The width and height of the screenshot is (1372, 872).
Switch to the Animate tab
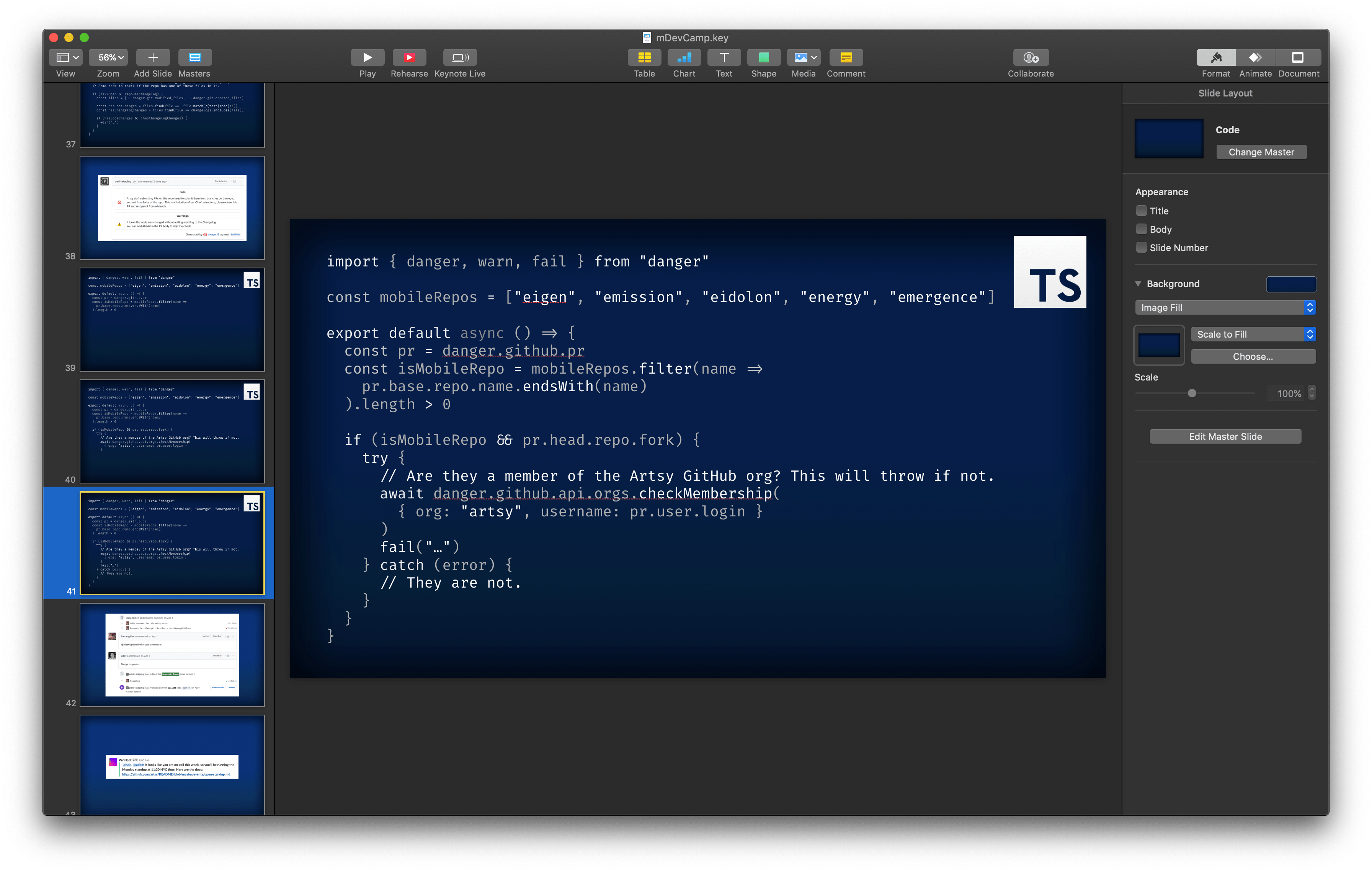(x=1255, y=57)
